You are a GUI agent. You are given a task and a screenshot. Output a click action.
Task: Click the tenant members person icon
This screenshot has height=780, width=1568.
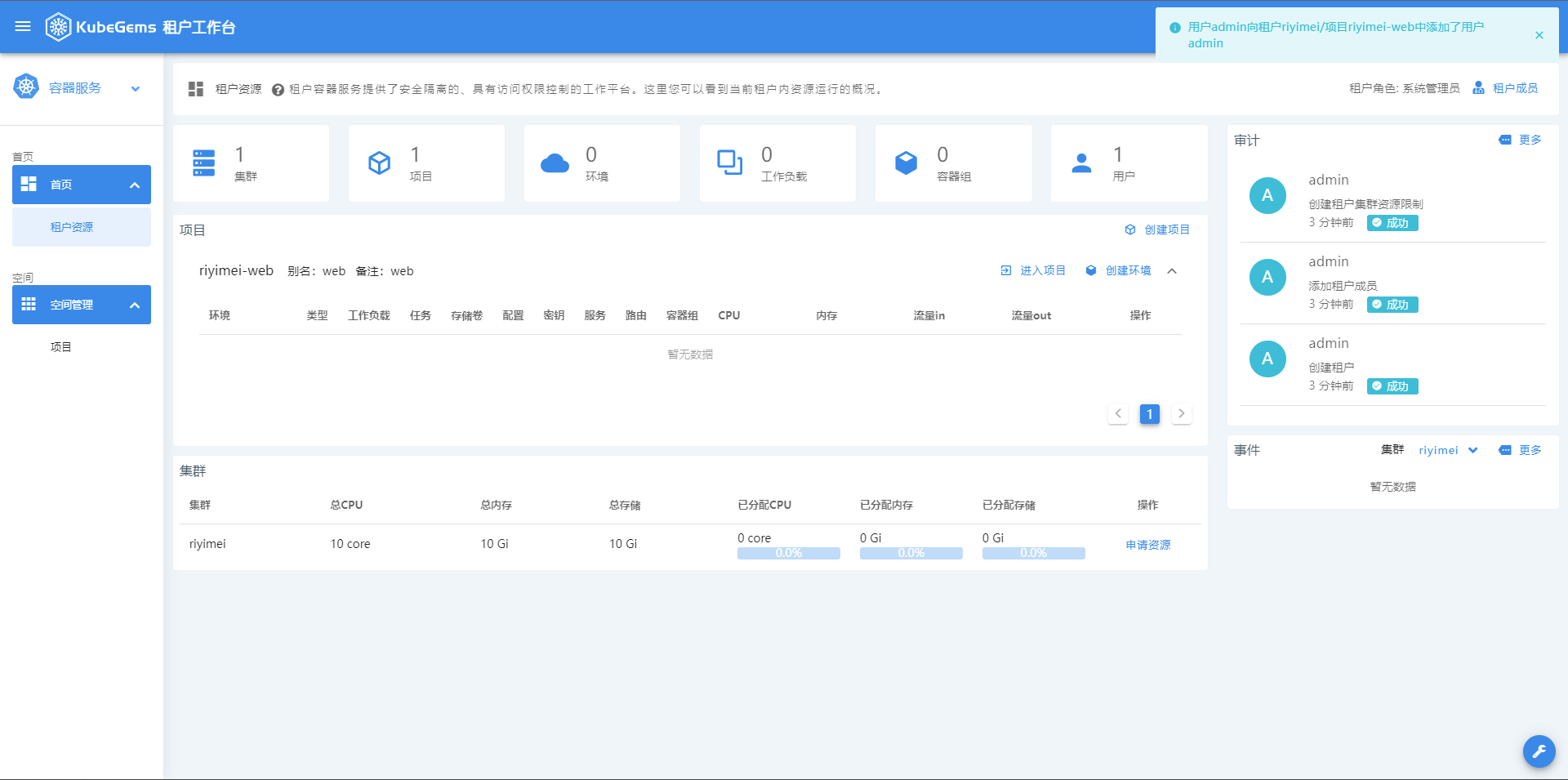coord(1478,87)
